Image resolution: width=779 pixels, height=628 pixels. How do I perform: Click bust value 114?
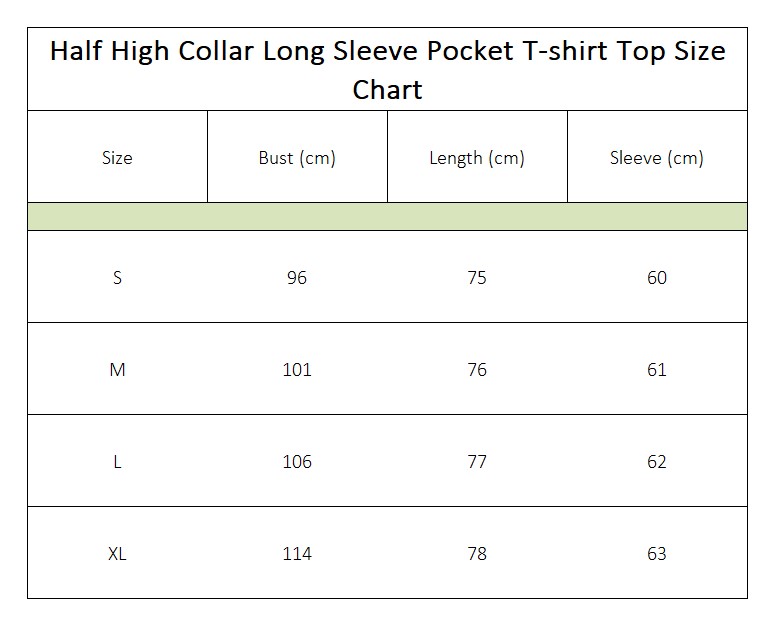click(x=297, y=553)
